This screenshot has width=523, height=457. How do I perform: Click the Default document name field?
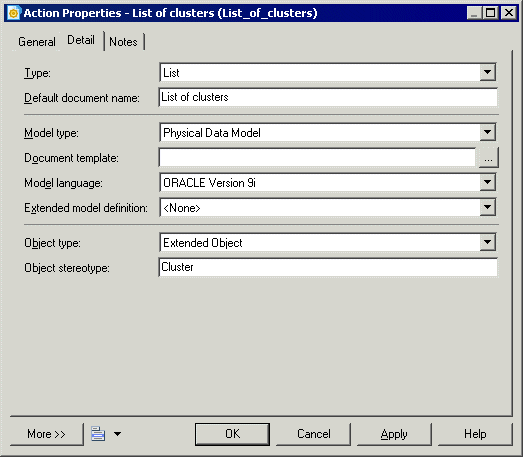coord(328,97)
